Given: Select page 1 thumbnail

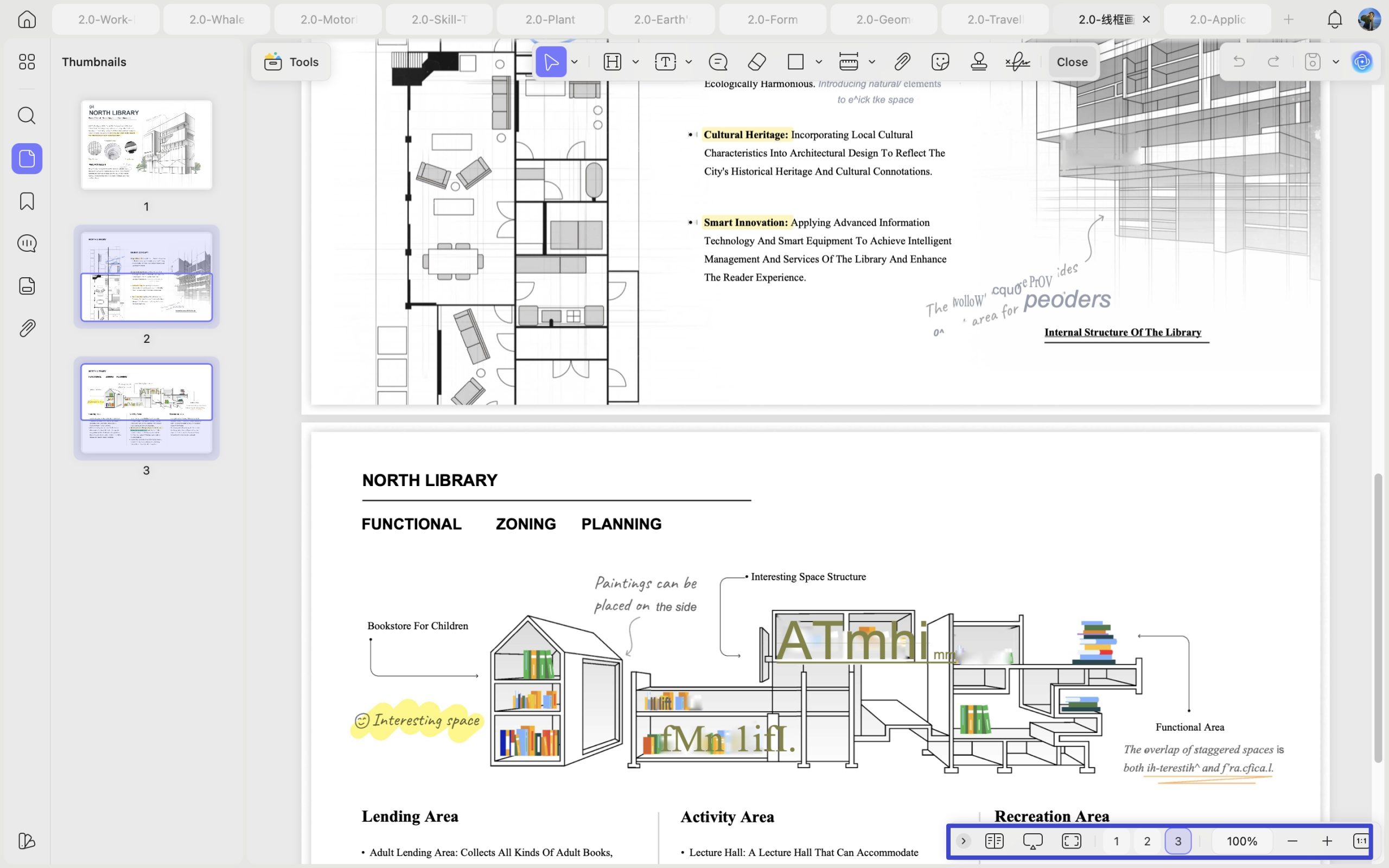Looking at the screenshot, I should pyautogui.click(x=146, y=145).
